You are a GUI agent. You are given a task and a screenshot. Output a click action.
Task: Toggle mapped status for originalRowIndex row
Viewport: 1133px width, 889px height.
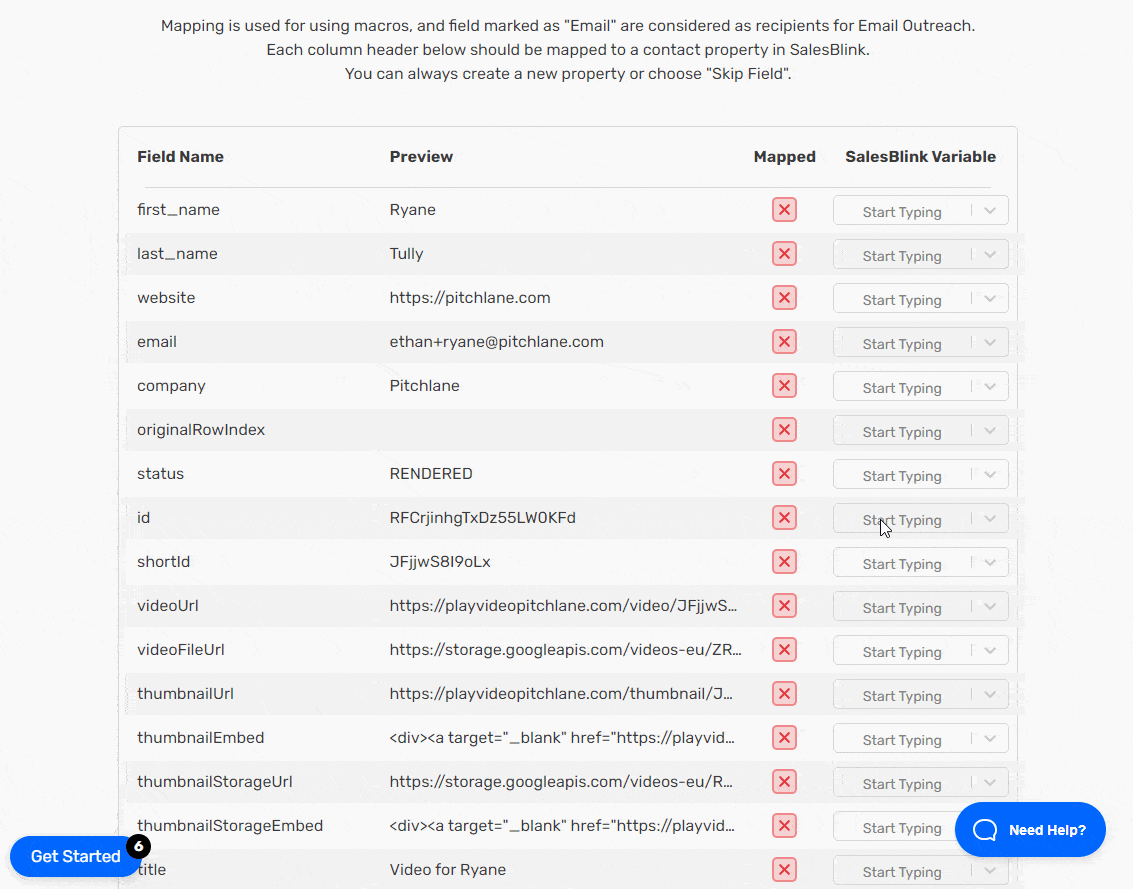pyautogui.click(x=784, y=430)
